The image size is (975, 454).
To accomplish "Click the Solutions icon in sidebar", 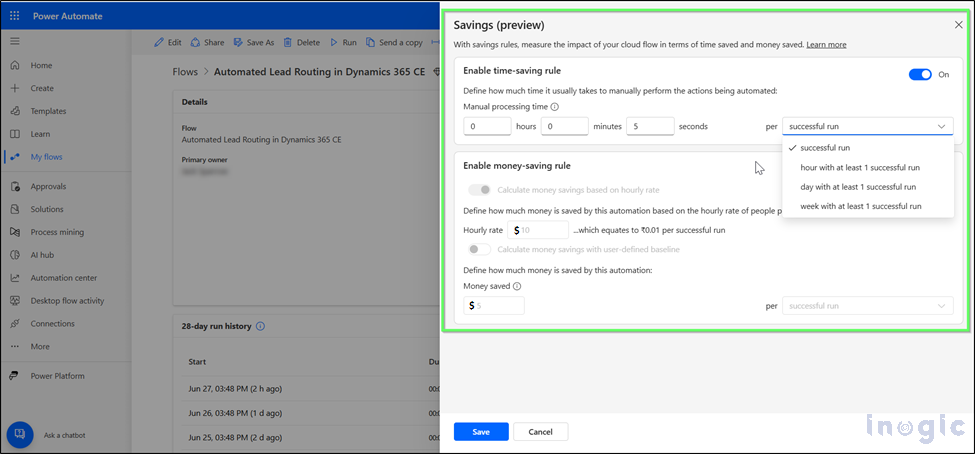I will [16, 210].
